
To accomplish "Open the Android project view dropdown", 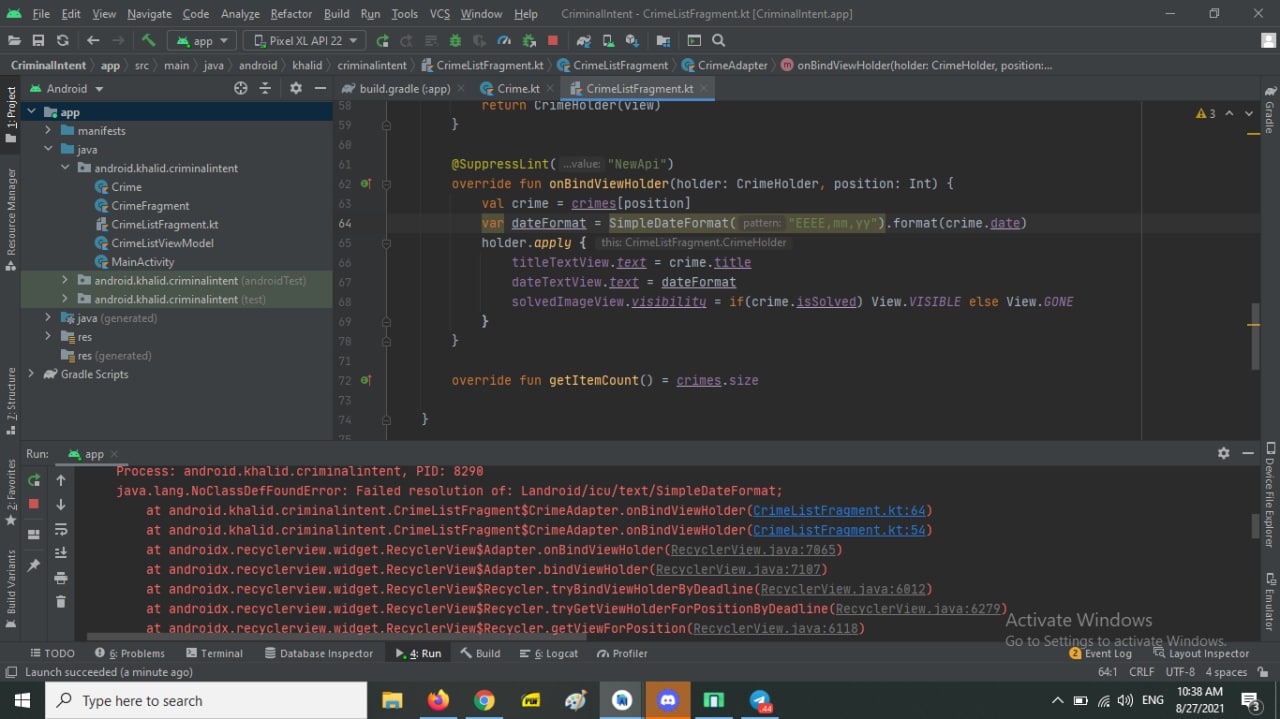I will tap(66, 88).
